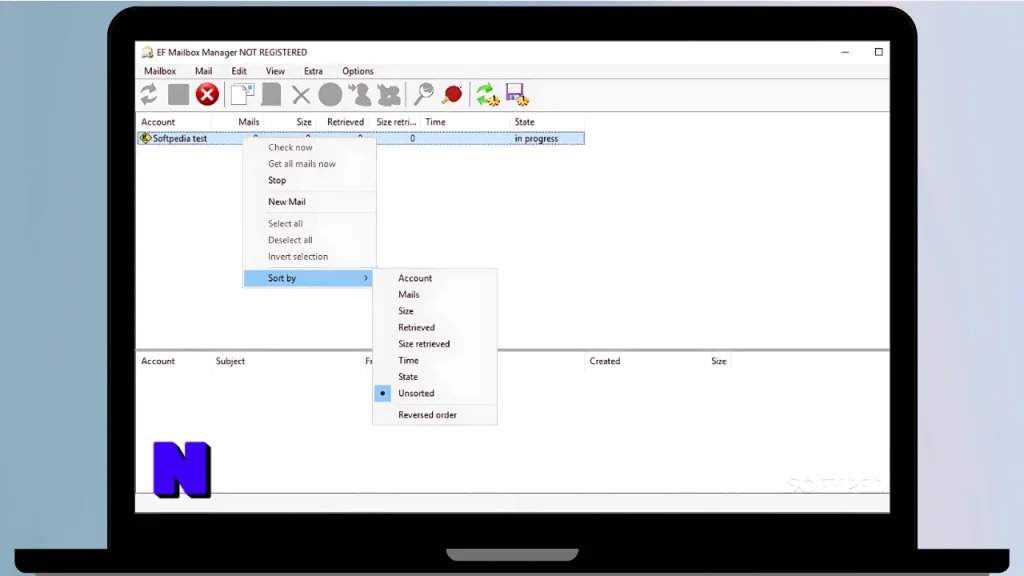Click the upper accounts list Account column header

(158, 122)
